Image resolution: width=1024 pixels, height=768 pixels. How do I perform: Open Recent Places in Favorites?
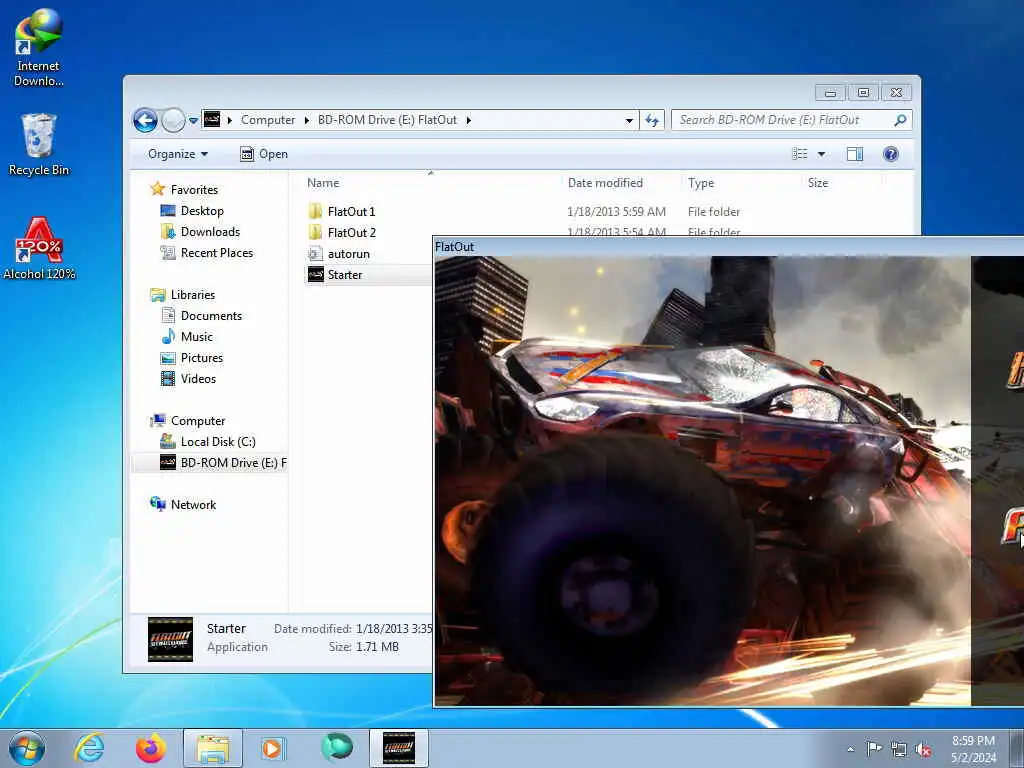[x=217, y=253]
